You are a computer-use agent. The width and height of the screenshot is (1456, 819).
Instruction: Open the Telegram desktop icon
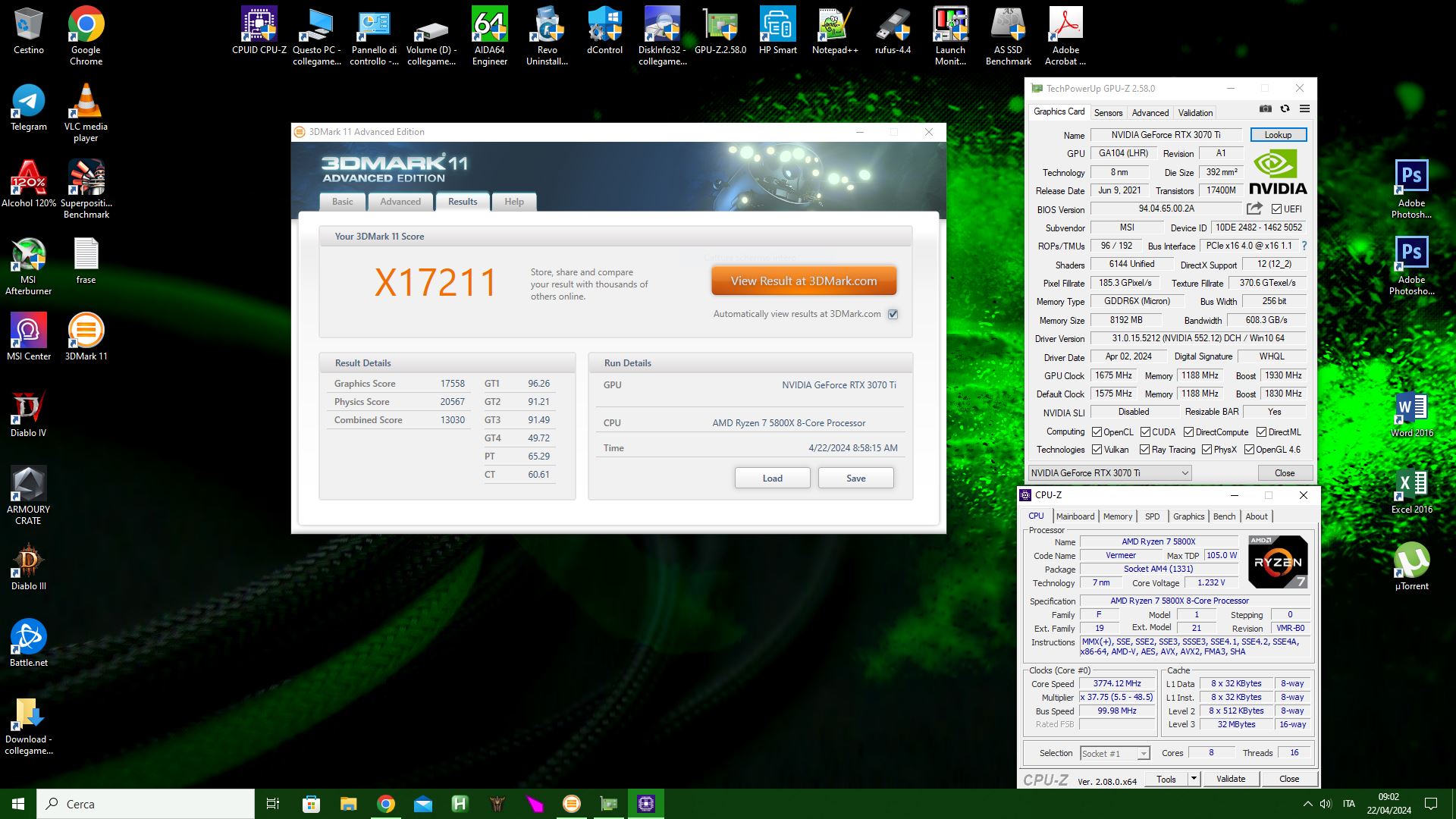coord(29,108)
